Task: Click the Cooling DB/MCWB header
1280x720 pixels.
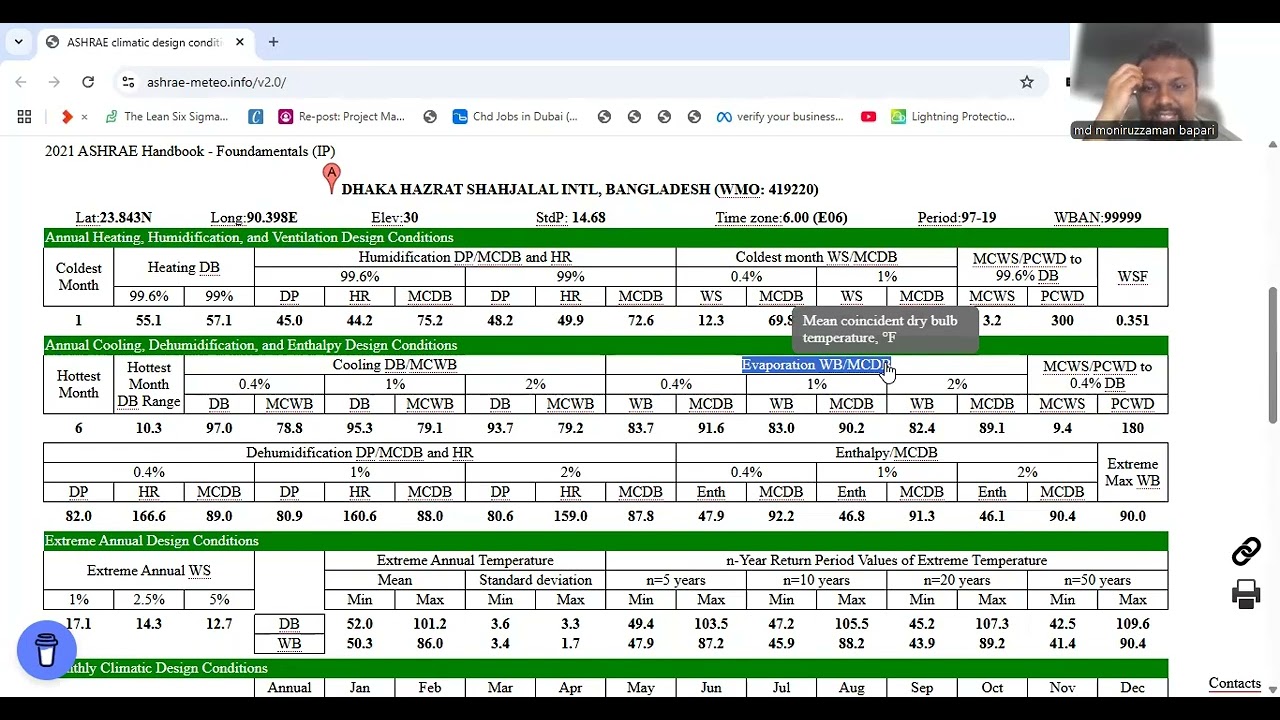Action: coord(395,365)
